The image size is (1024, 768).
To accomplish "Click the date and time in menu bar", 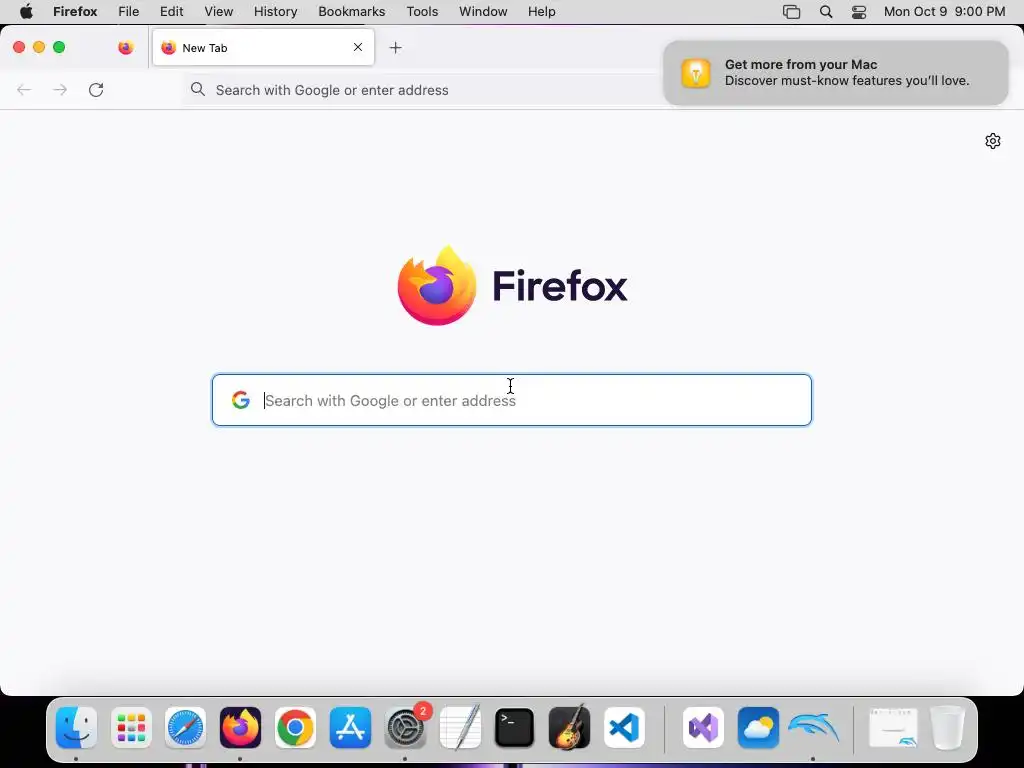I will pos(944,12).
